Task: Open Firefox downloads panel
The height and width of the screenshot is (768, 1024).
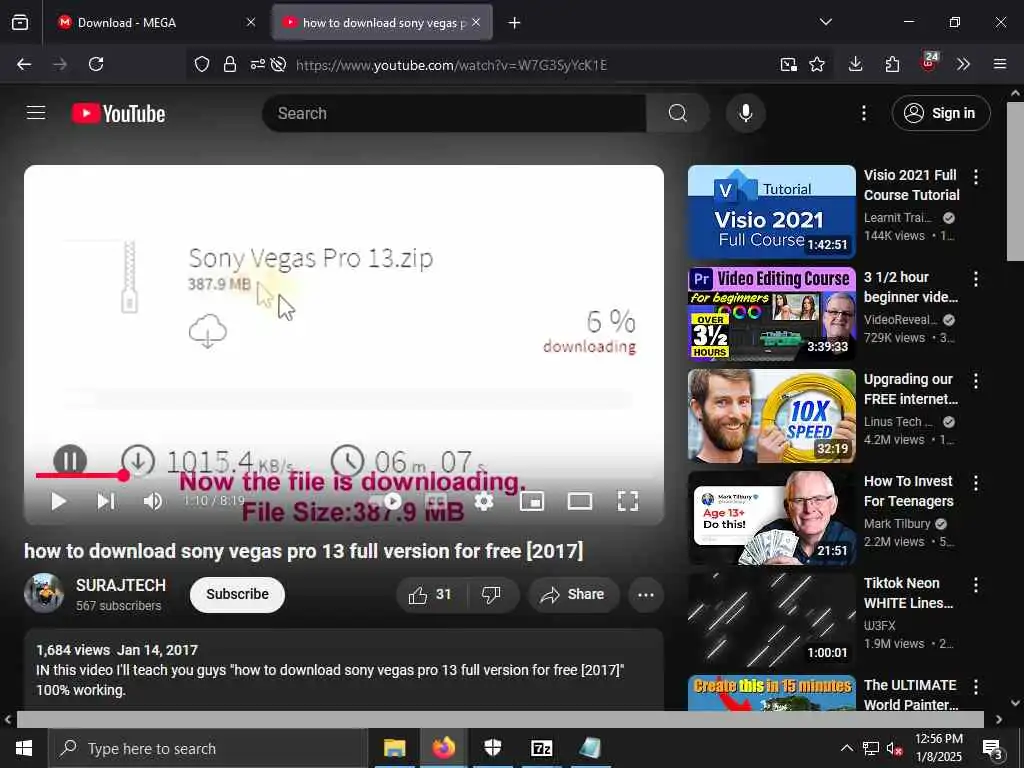Action: pos(856,64)
